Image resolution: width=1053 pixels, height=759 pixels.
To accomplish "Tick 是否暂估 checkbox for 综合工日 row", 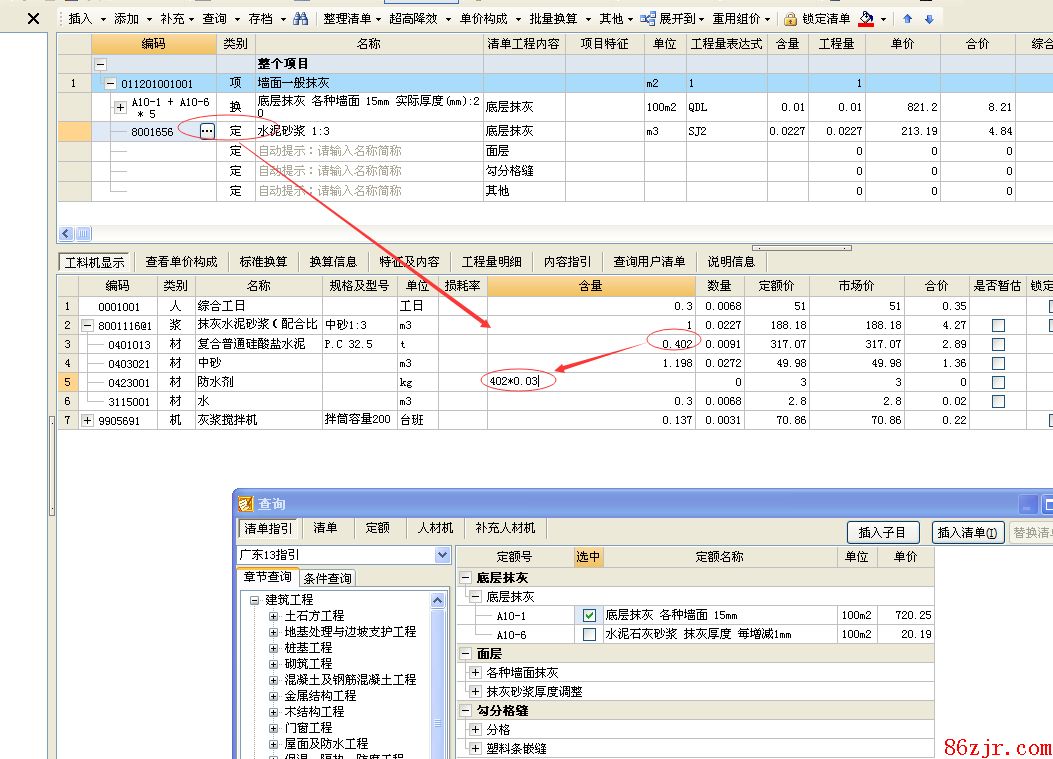I will tap(998, 307).
